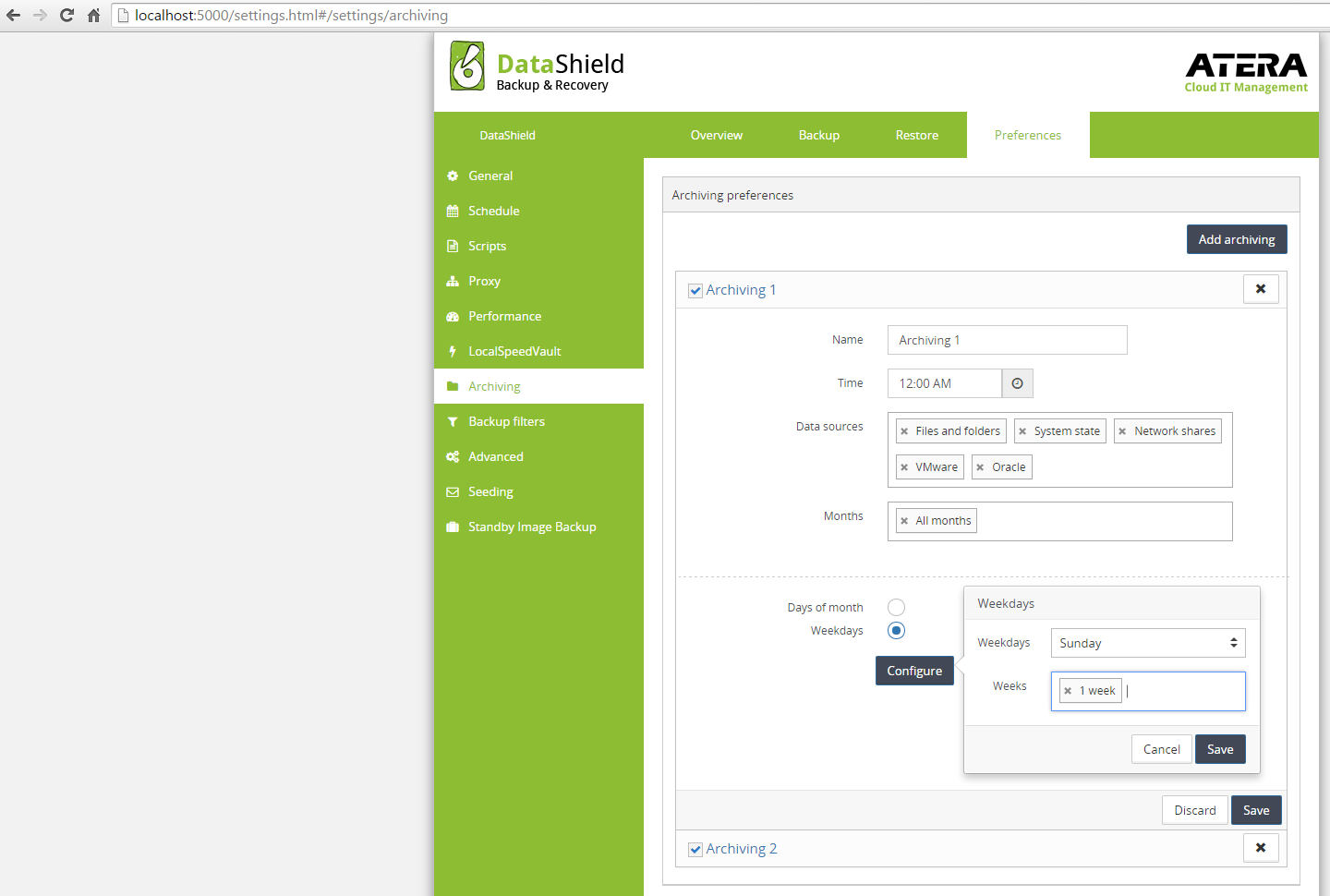Remove the VMware data source tag

[904, 467]
